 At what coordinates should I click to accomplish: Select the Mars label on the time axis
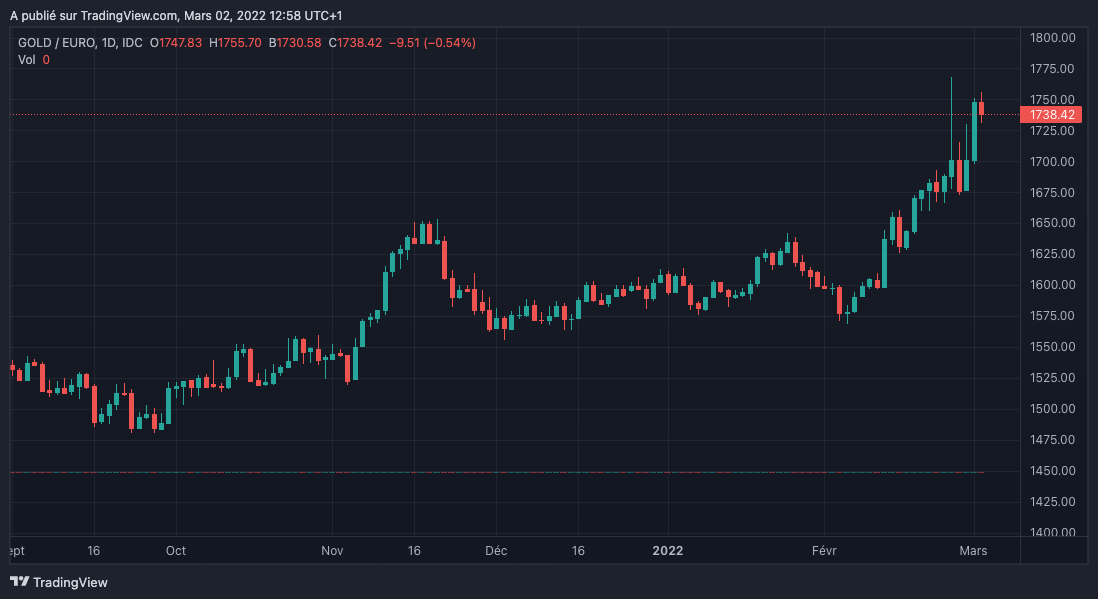click(x=973, y=551)
